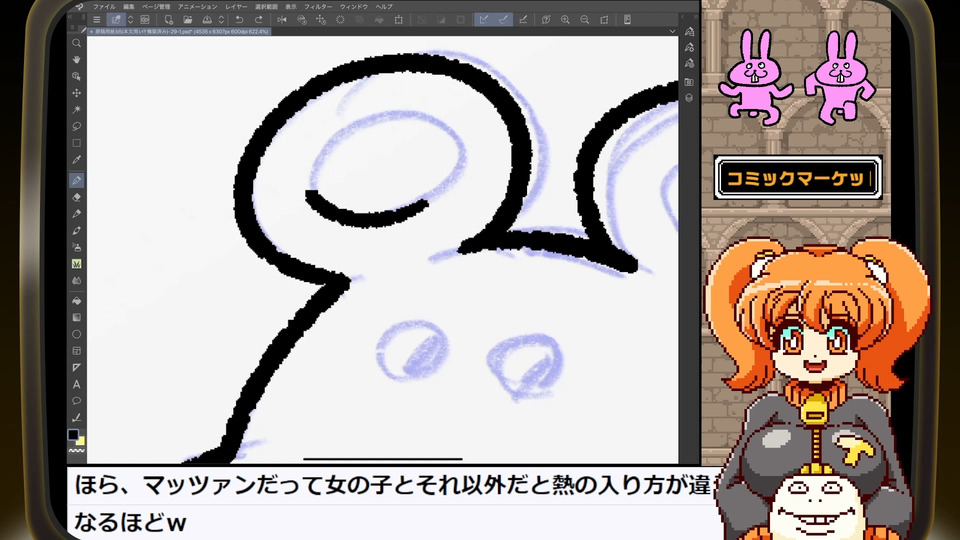Screen dimensions: 960x540
Task: Open the canvas tab list chevron
Action: (672, 31)
